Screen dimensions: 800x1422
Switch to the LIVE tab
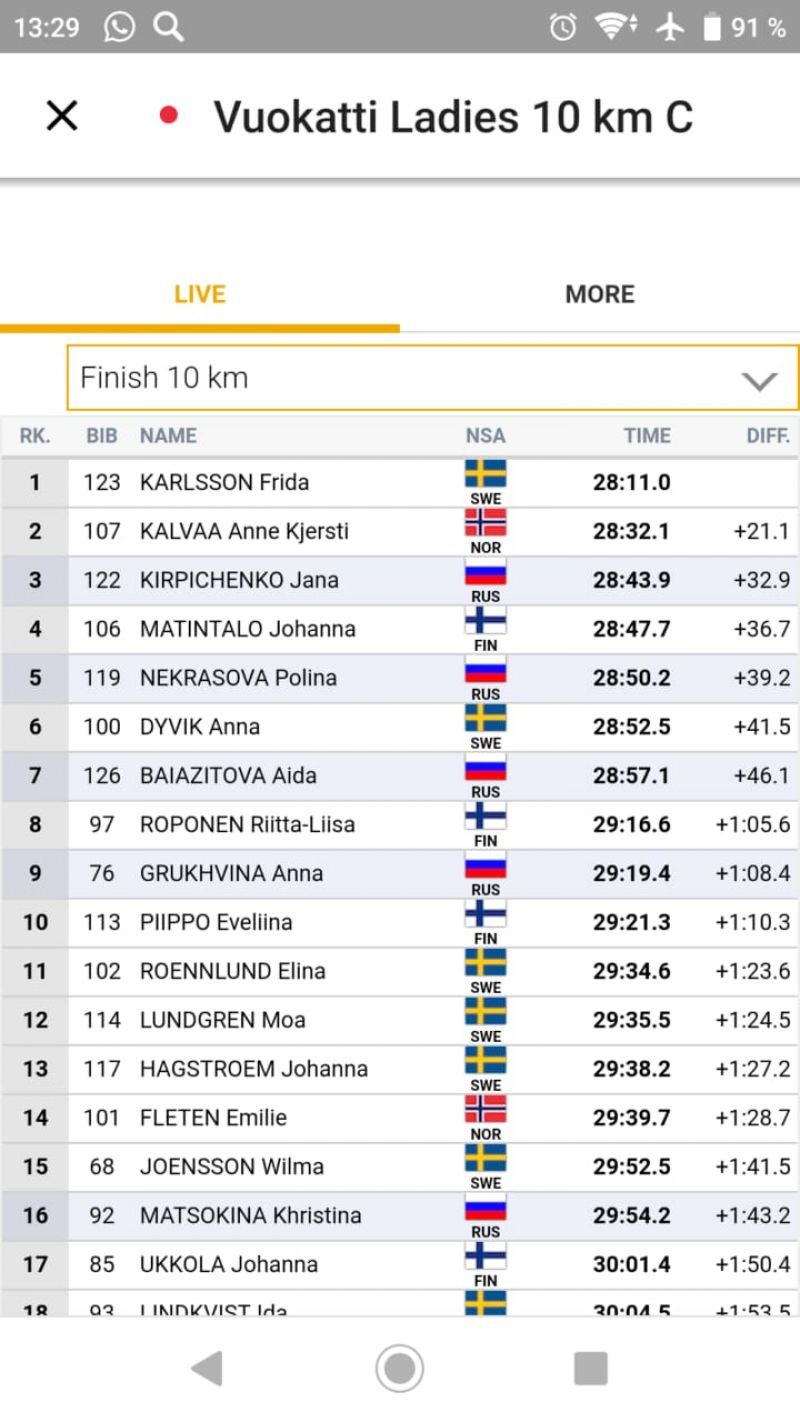click(200, 294)
